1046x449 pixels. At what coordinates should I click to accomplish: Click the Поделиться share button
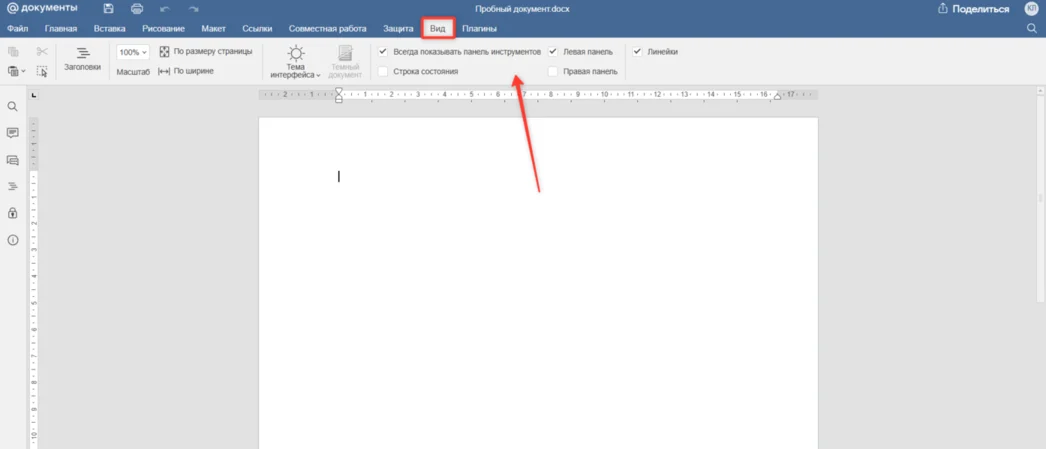973,9
